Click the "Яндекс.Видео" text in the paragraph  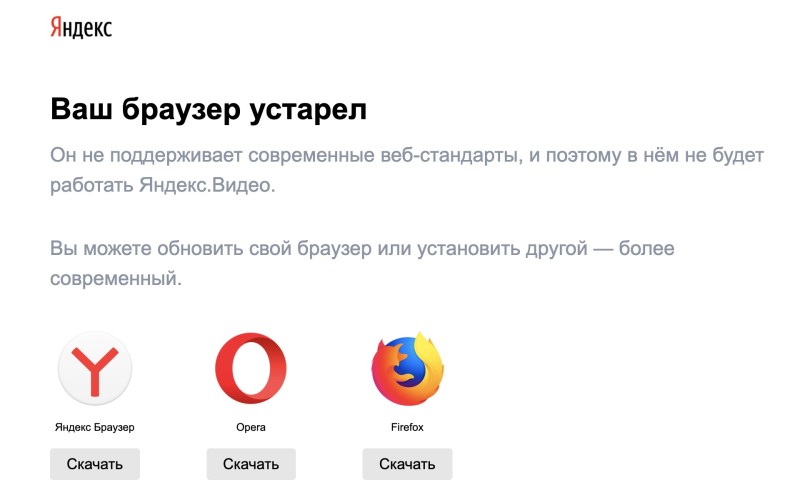coord(206,186)
